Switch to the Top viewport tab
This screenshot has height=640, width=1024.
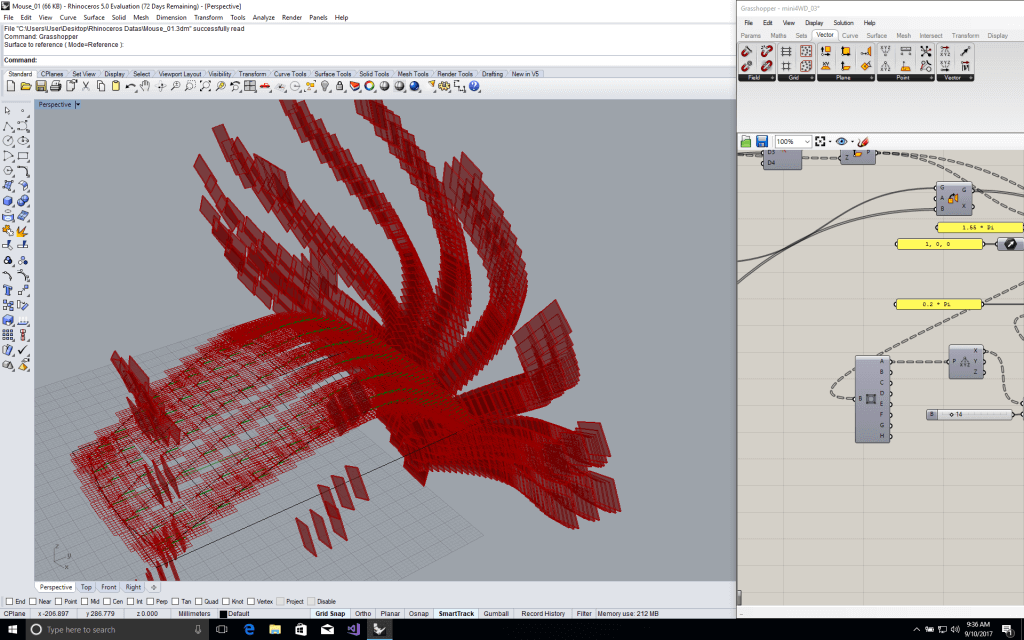pos(86,587)
